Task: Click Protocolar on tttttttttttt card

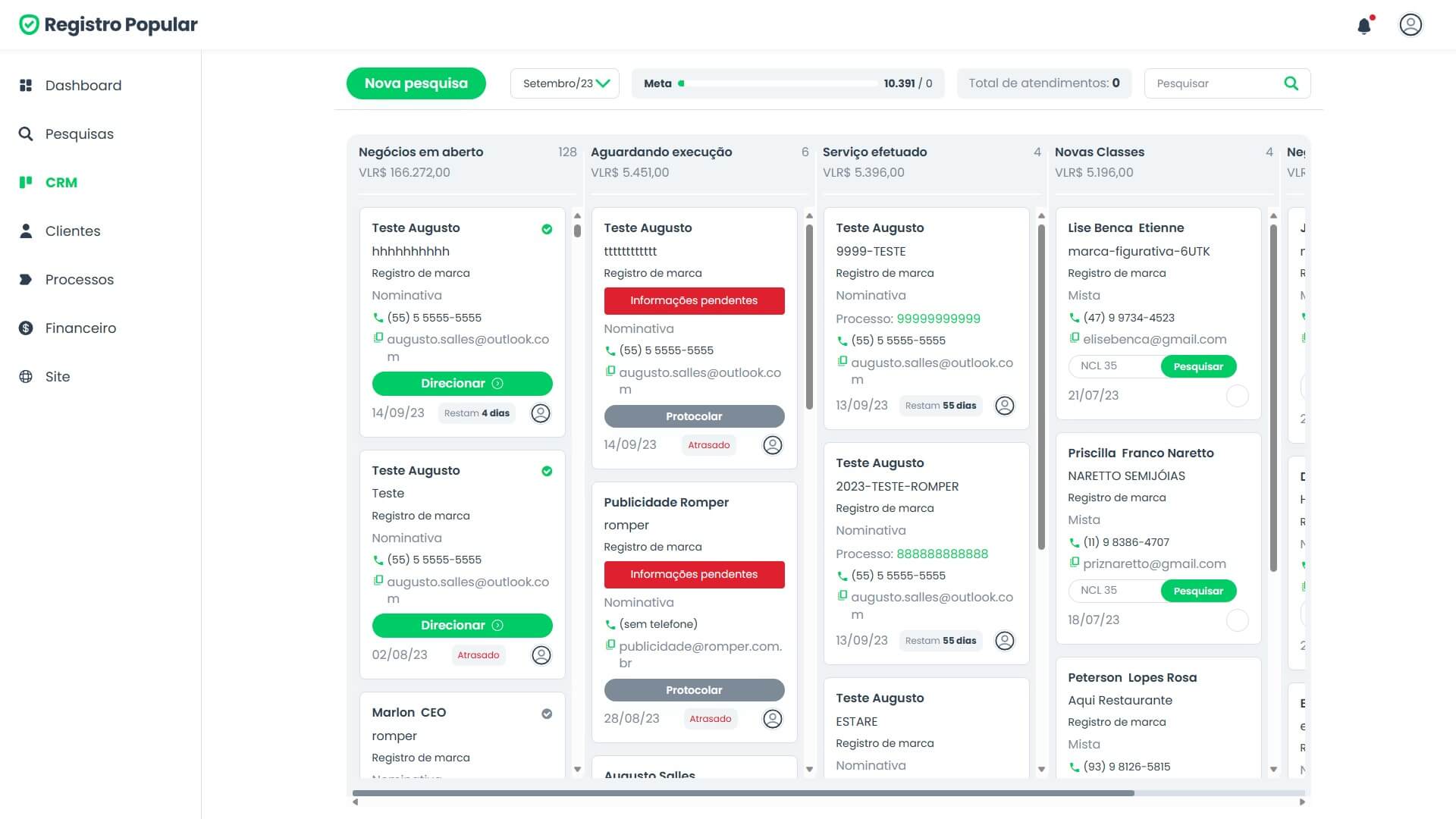Action: [x=694, y=416]
